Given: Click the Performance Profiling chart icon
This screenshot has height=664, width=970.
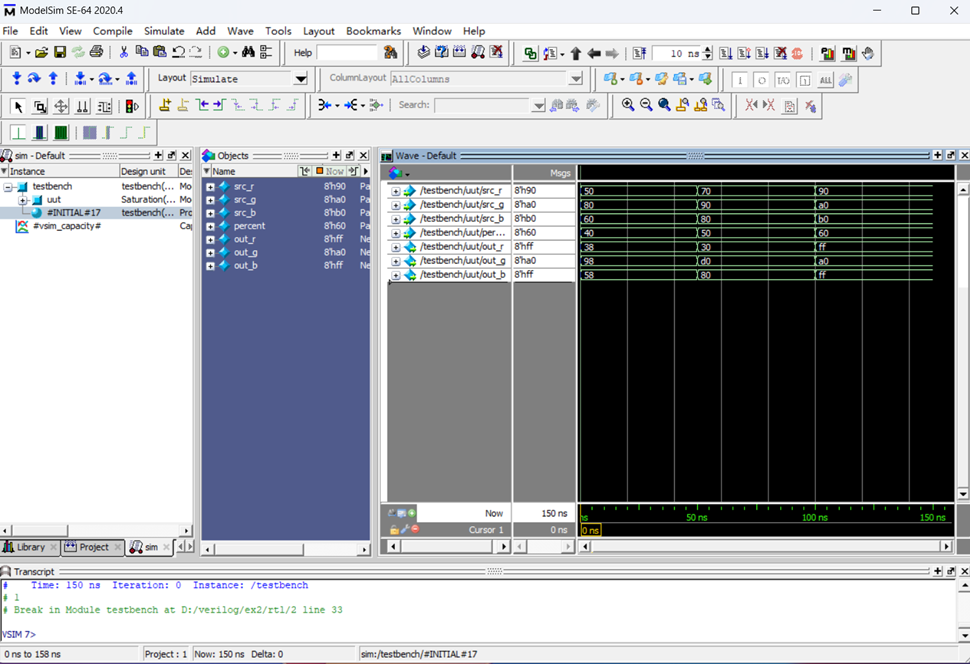Looking at the screenshot, I should pyautogui.click(x=827, y=54).
